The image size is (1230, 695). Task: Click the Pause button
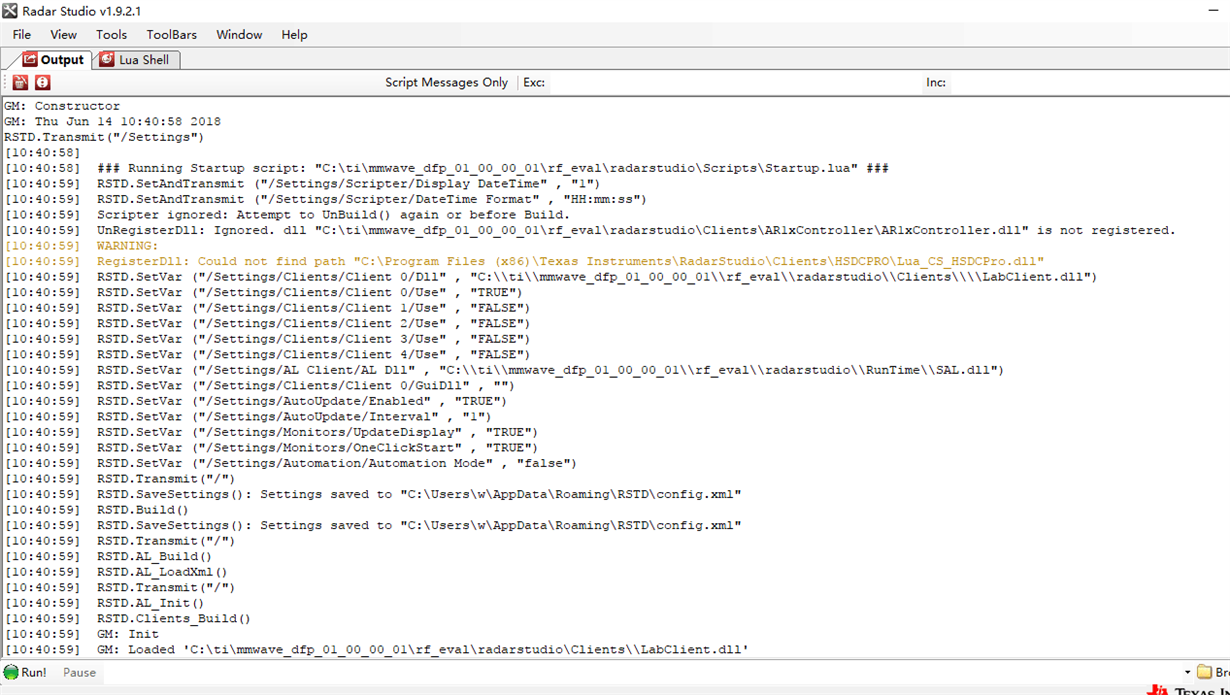pyautogui.click(x=79, y=672)
